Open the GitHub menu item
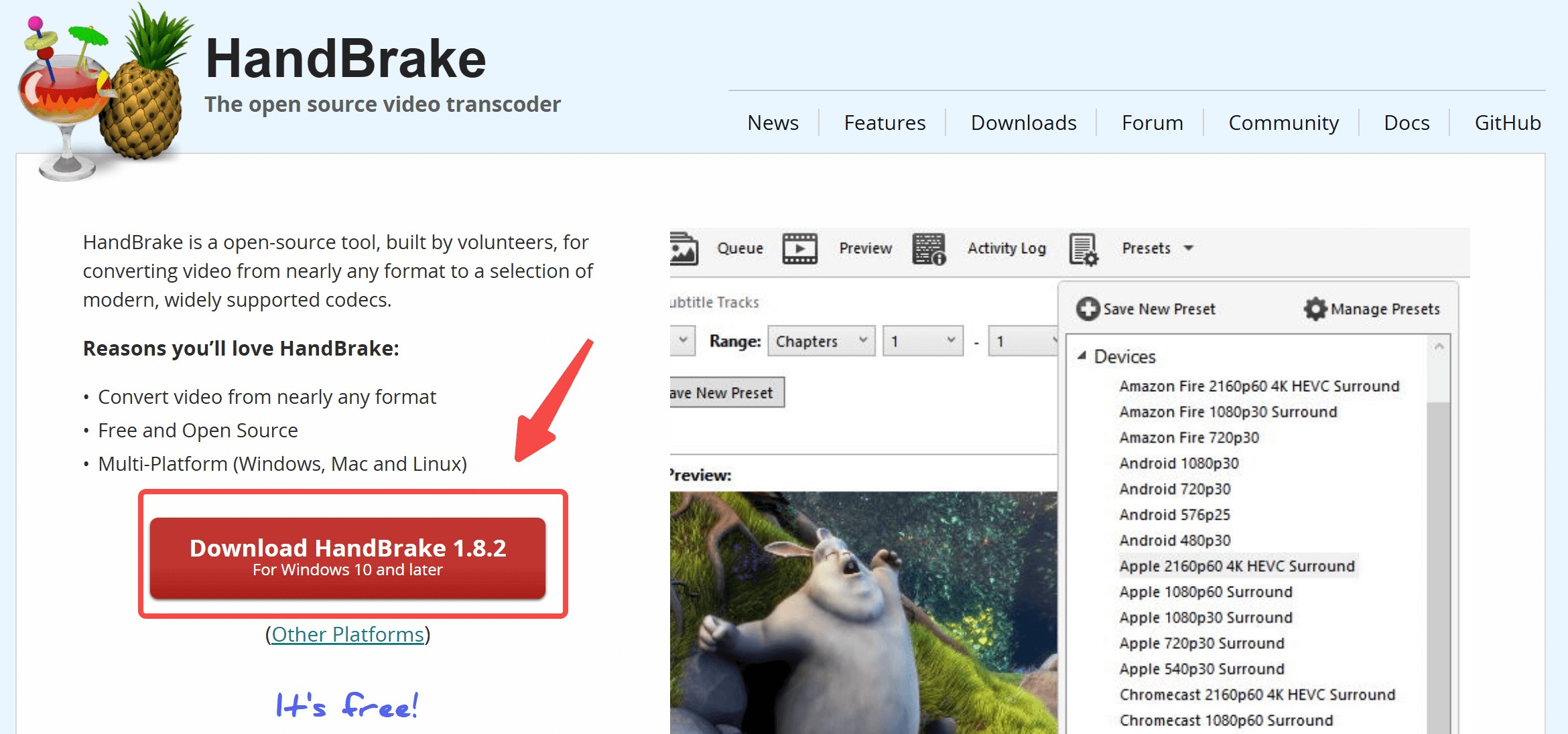 1508,123
